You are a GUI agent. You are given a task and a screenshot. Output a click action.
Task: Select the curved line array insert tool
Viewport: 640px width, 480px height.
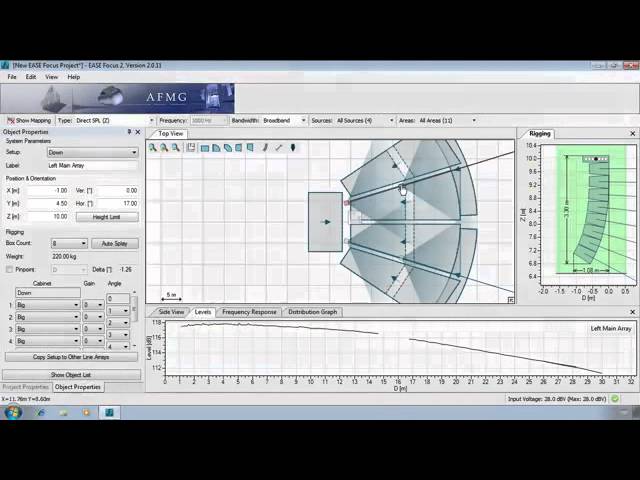pyautogui.click(x=265, y=148)
